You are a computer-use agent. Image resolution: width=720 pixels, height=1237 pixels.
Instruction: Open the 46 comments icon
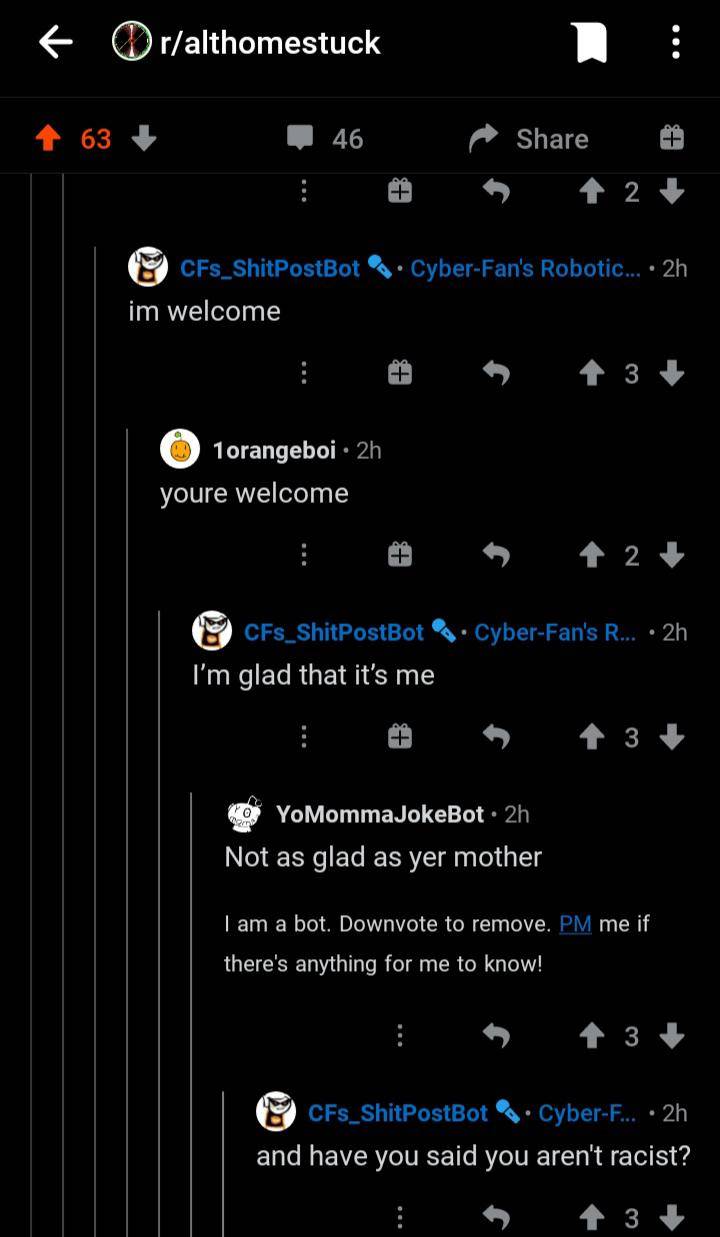pos(301,138)
